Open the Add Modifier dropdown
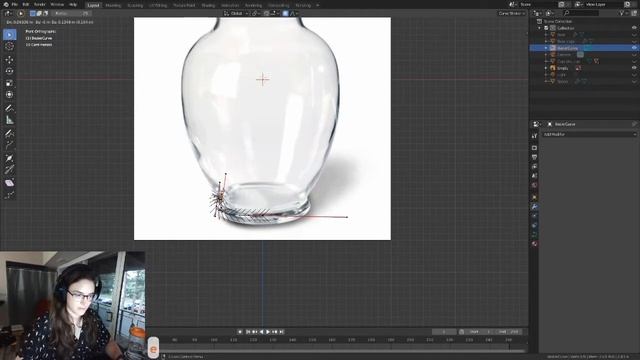640x360 pixels. [x=590, y=134]
